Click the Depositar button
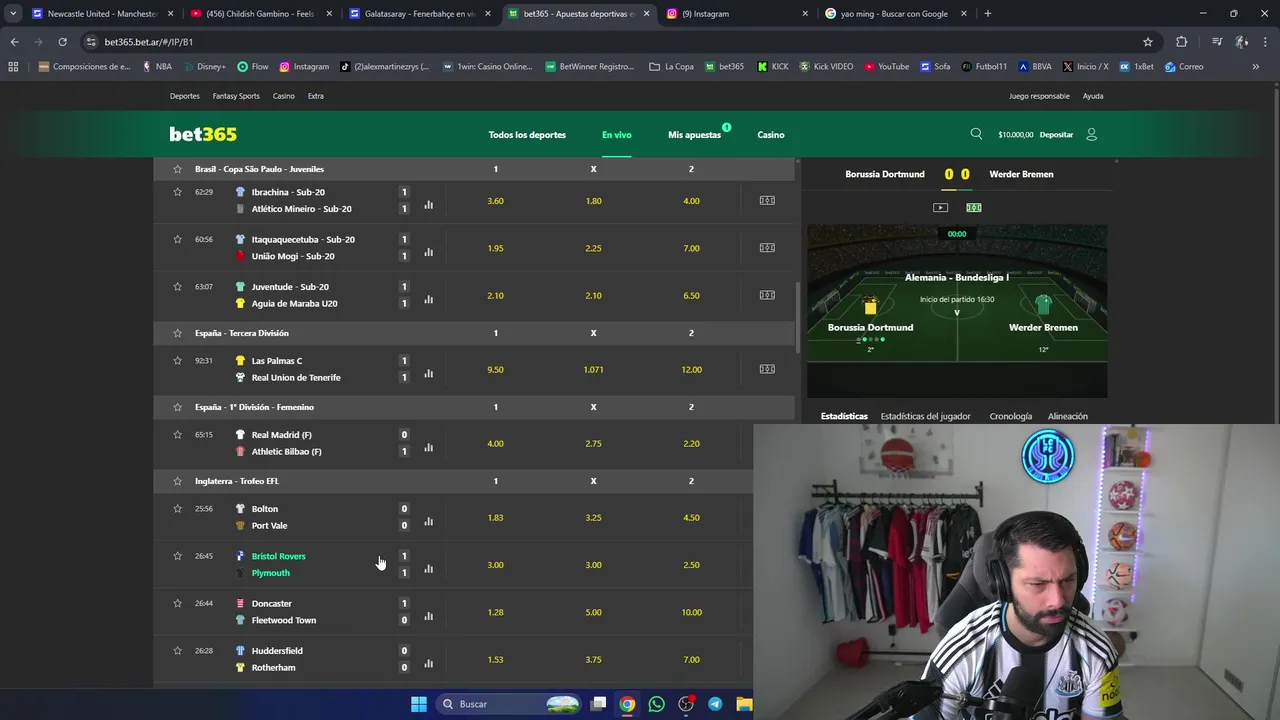Viewport: 1280px width, 720px height. click(x=1056, y=134)
